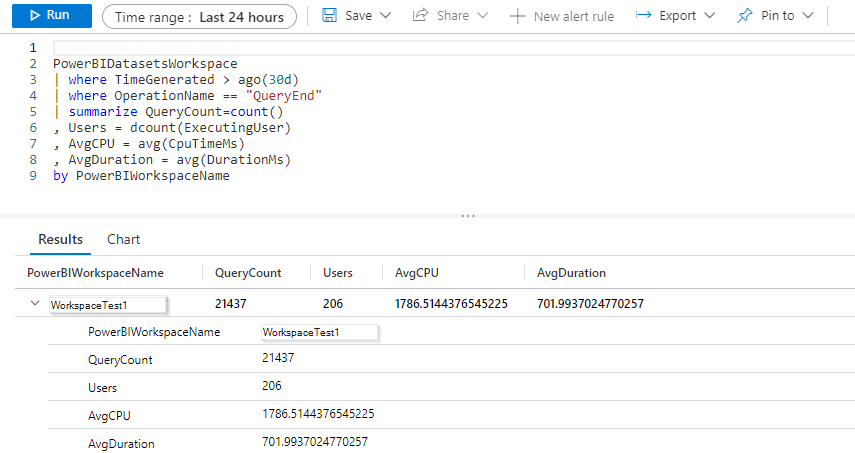Click the empty query editor line 1
The height and width of the screenshot is (453, 855).
pos(454,47)
